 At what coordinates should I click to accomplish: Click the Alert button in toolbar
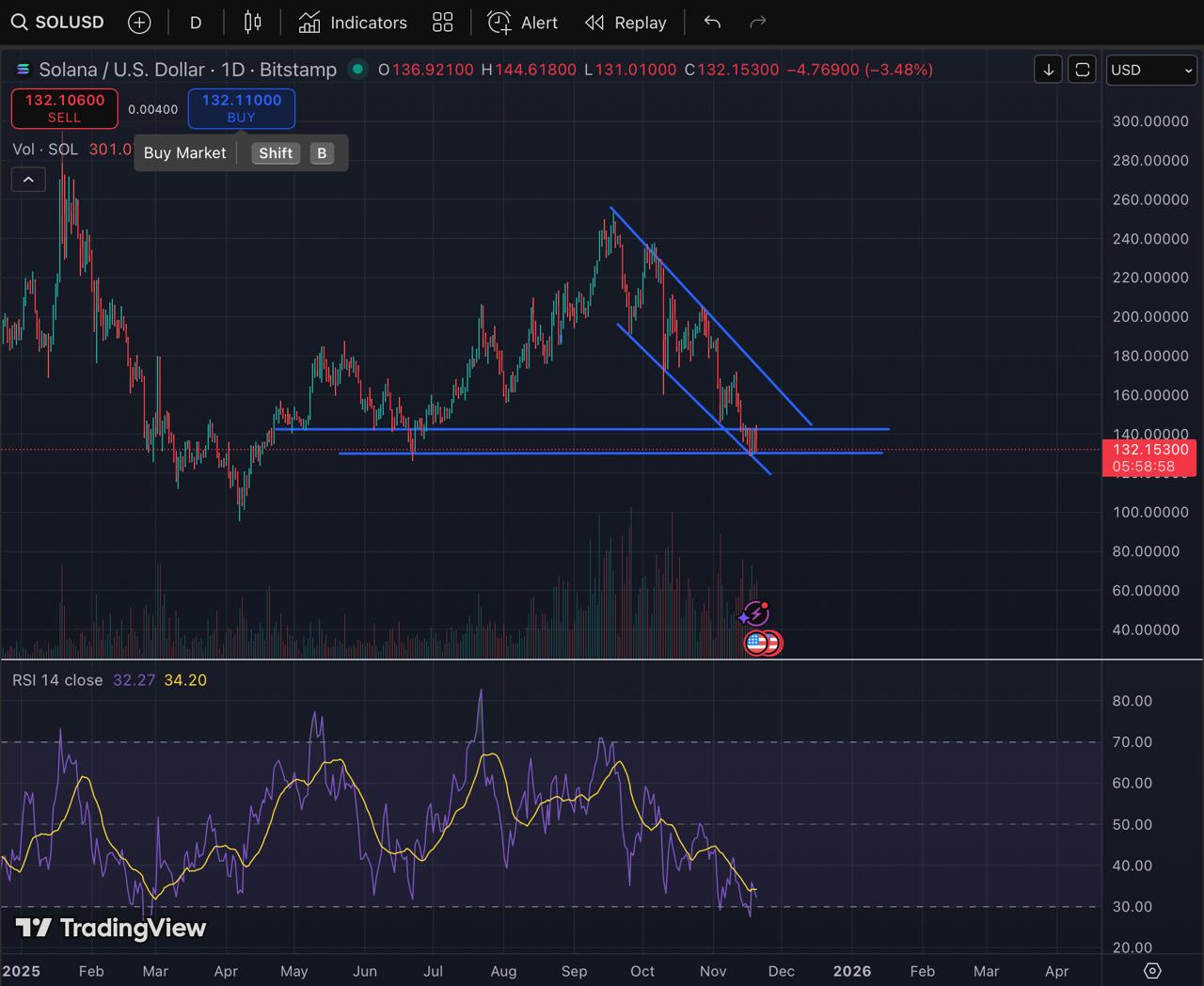[523, 23]
